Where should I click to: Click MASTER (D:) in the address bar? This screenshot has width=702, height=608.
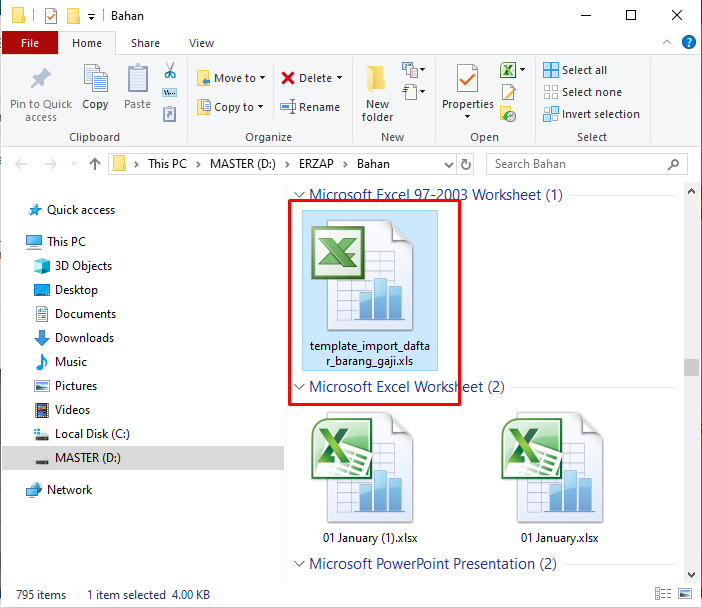243,164
